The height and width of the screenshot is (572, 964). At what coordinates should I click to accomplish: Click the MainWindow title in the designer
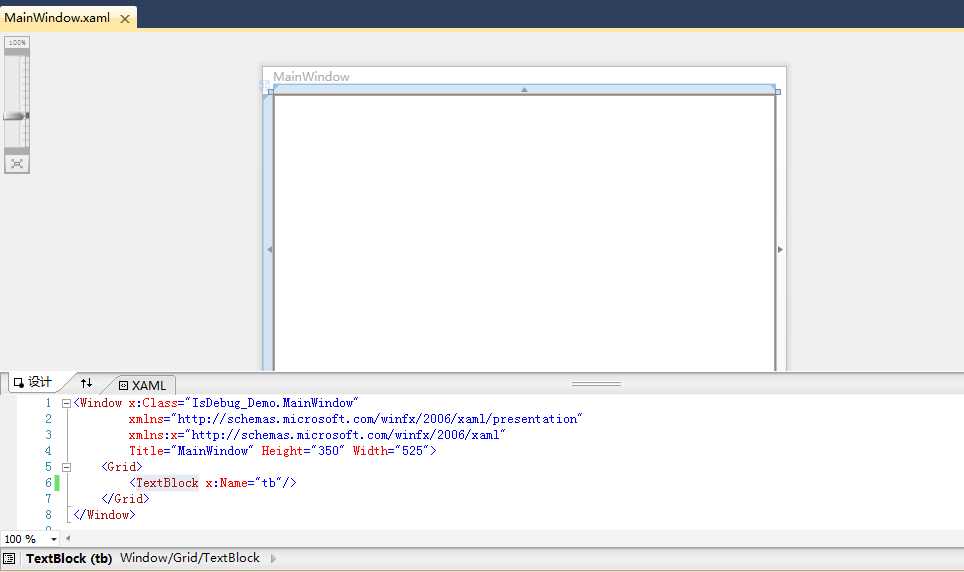[x=311, y=77]
